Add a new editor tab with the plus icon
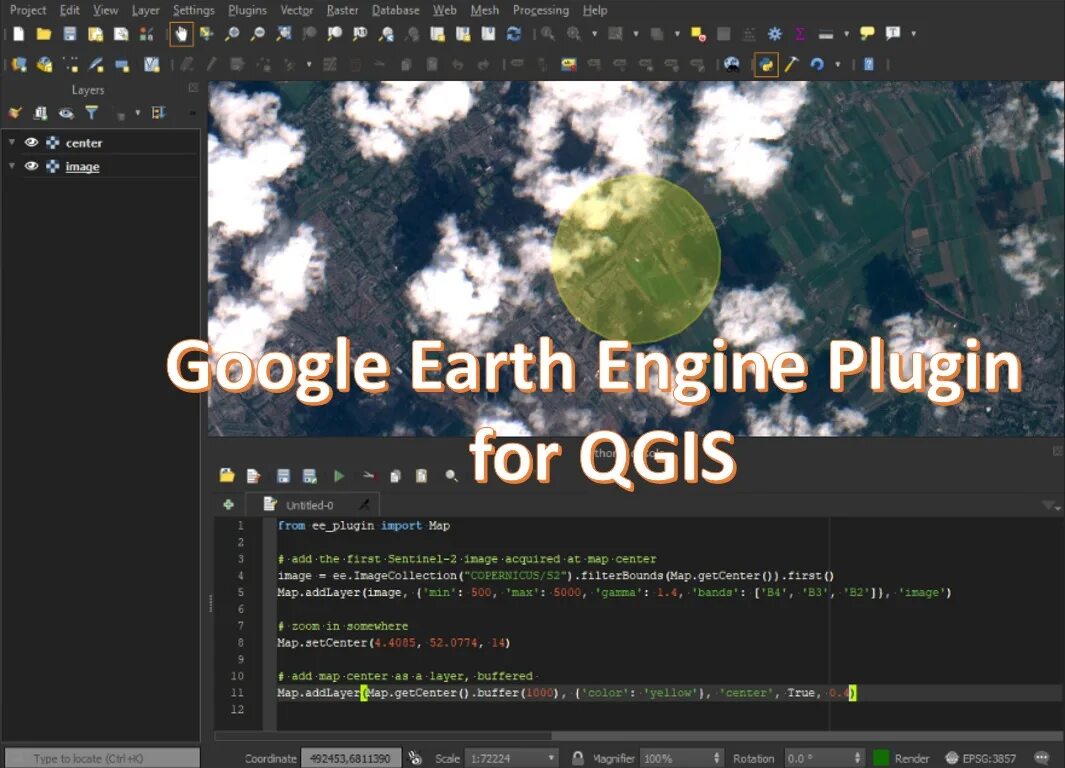The width and height of the screenshot is (1065, 768). coord(228,505)
